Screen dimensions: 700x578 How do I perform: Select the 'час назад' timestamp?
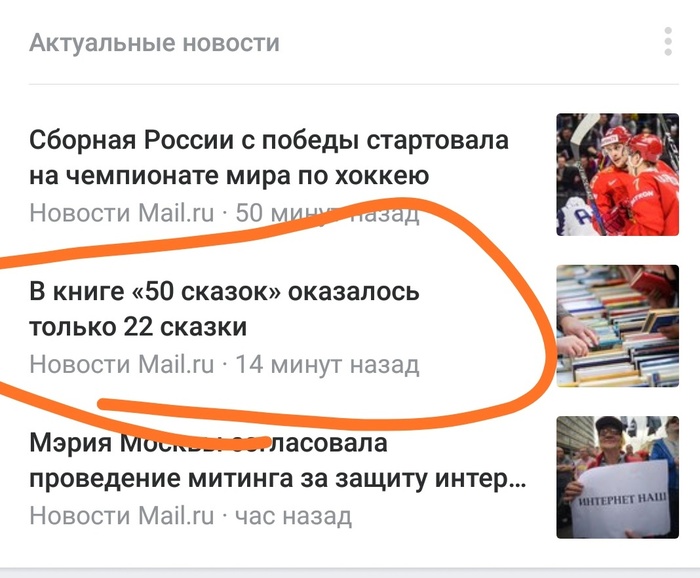(293, 516)
